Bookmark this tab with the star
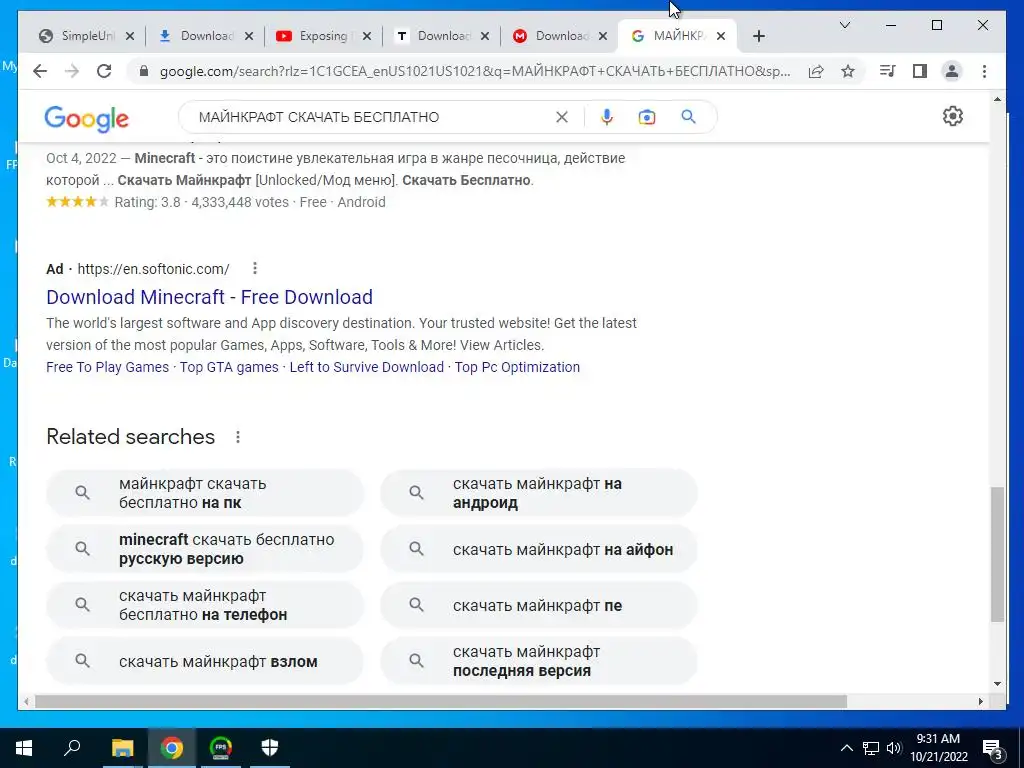 848,71
